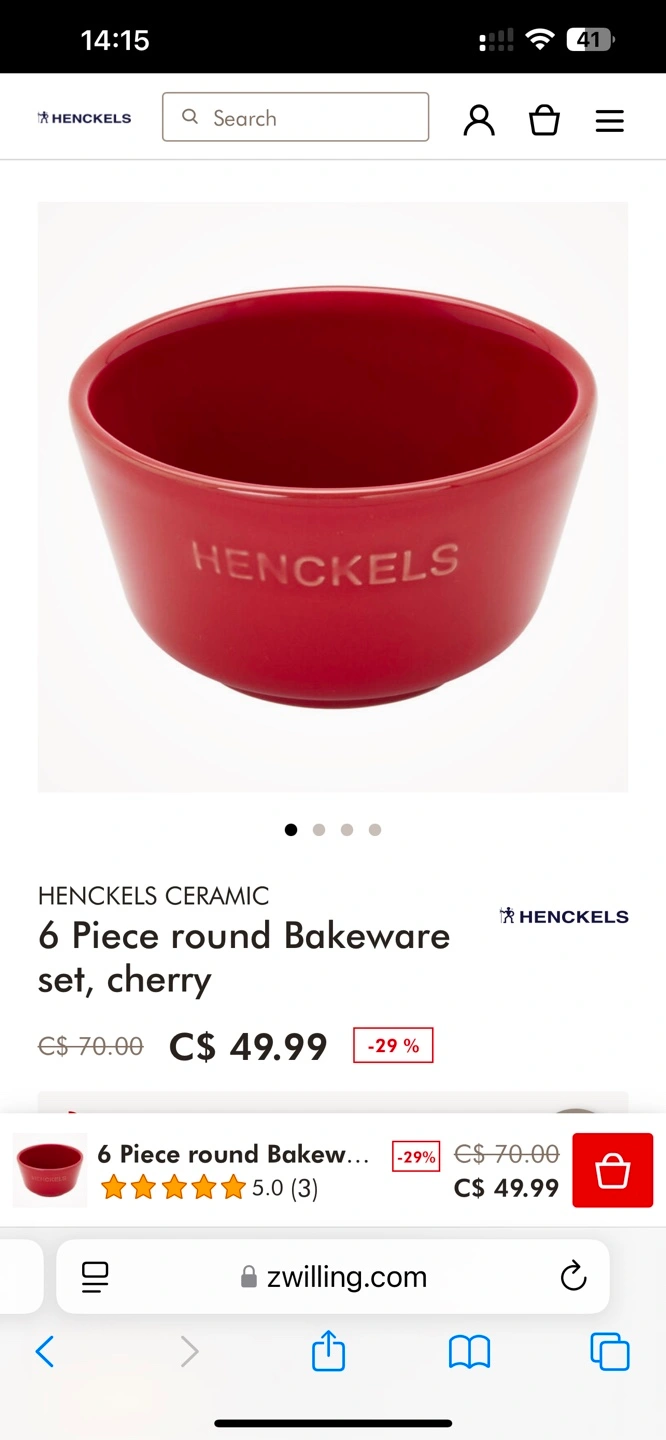Screen dimensions: 666x1440
Task: Focus the Search input field
Action: click(296, 117)
